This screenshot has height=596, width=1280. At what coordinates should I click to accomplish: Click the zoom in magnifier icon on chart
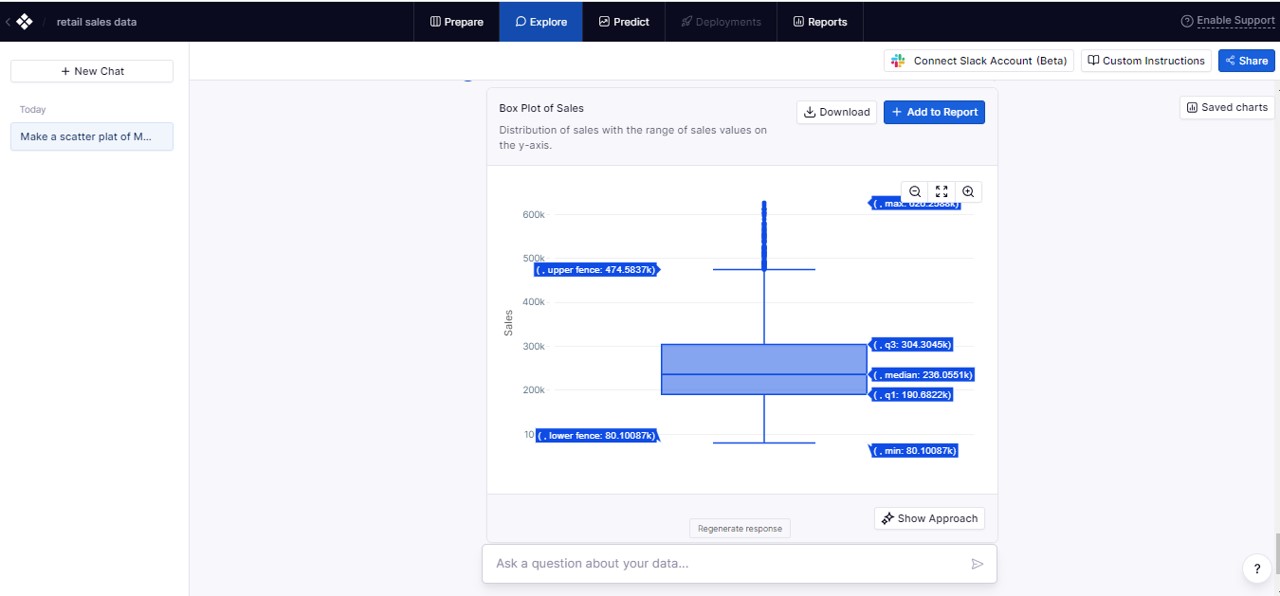pos(968,192)
